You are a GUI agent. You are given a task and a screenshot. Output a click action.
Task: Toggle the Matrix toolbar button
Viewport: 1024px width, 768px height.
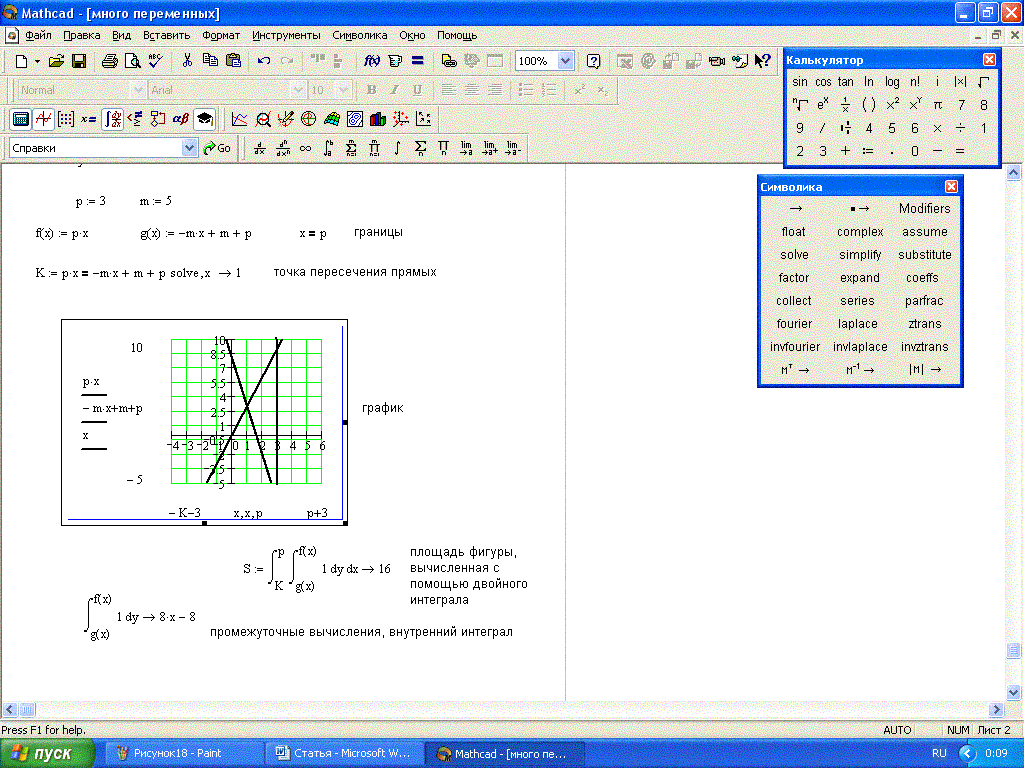click(x=66, y=119)
